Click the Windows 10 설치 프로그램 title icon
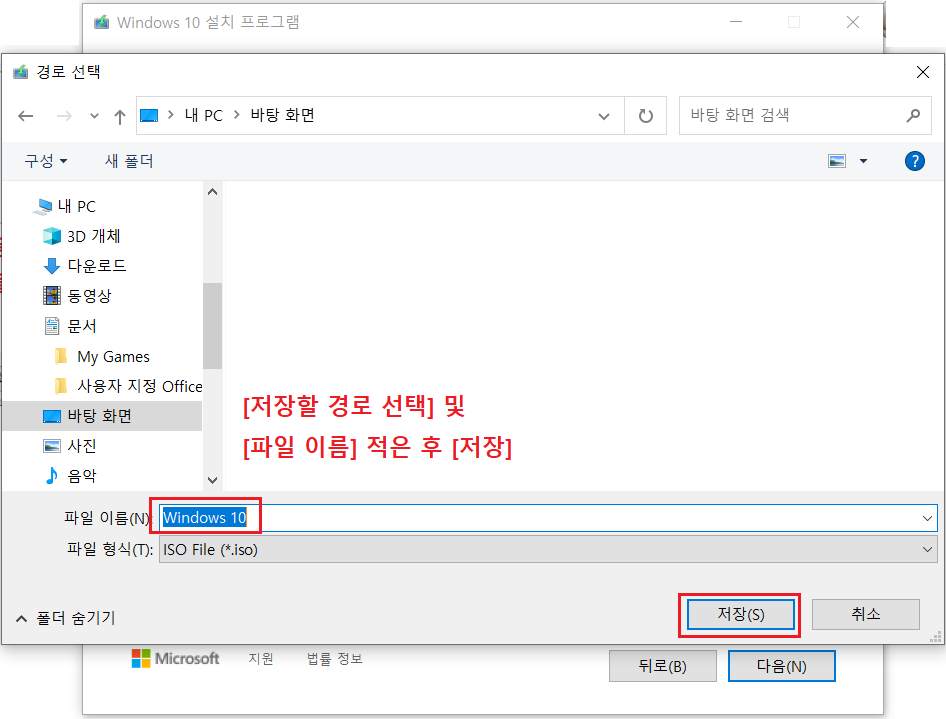This screenshot has height=719, width=946. click(x=101, y=22)
